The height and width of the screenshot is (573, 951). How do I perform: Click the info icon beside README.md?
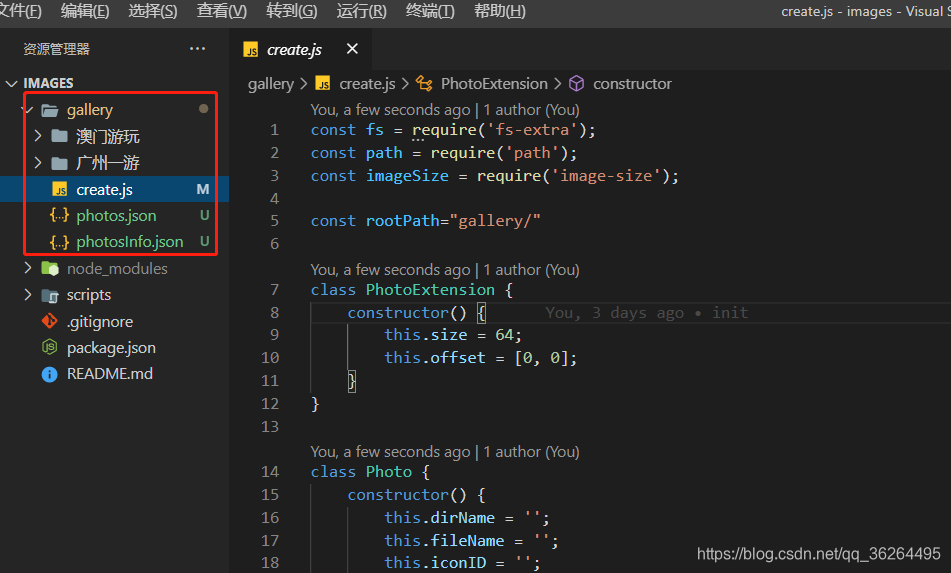coord(50,374)
